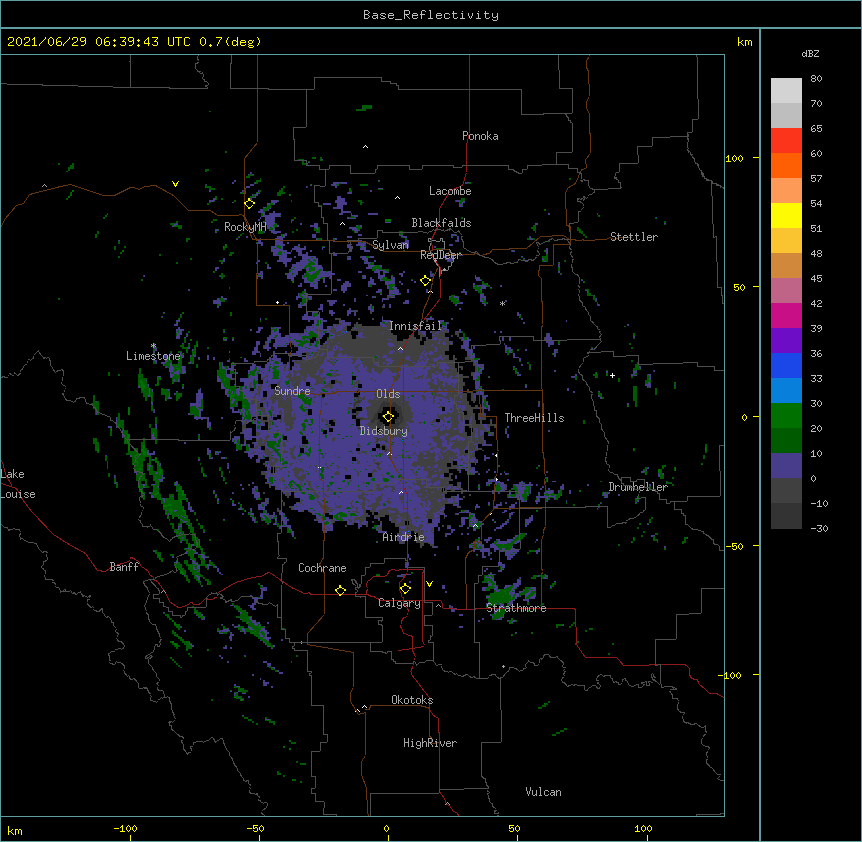Pick the red 60-65 dBZ legend swatch

(786, 140)
